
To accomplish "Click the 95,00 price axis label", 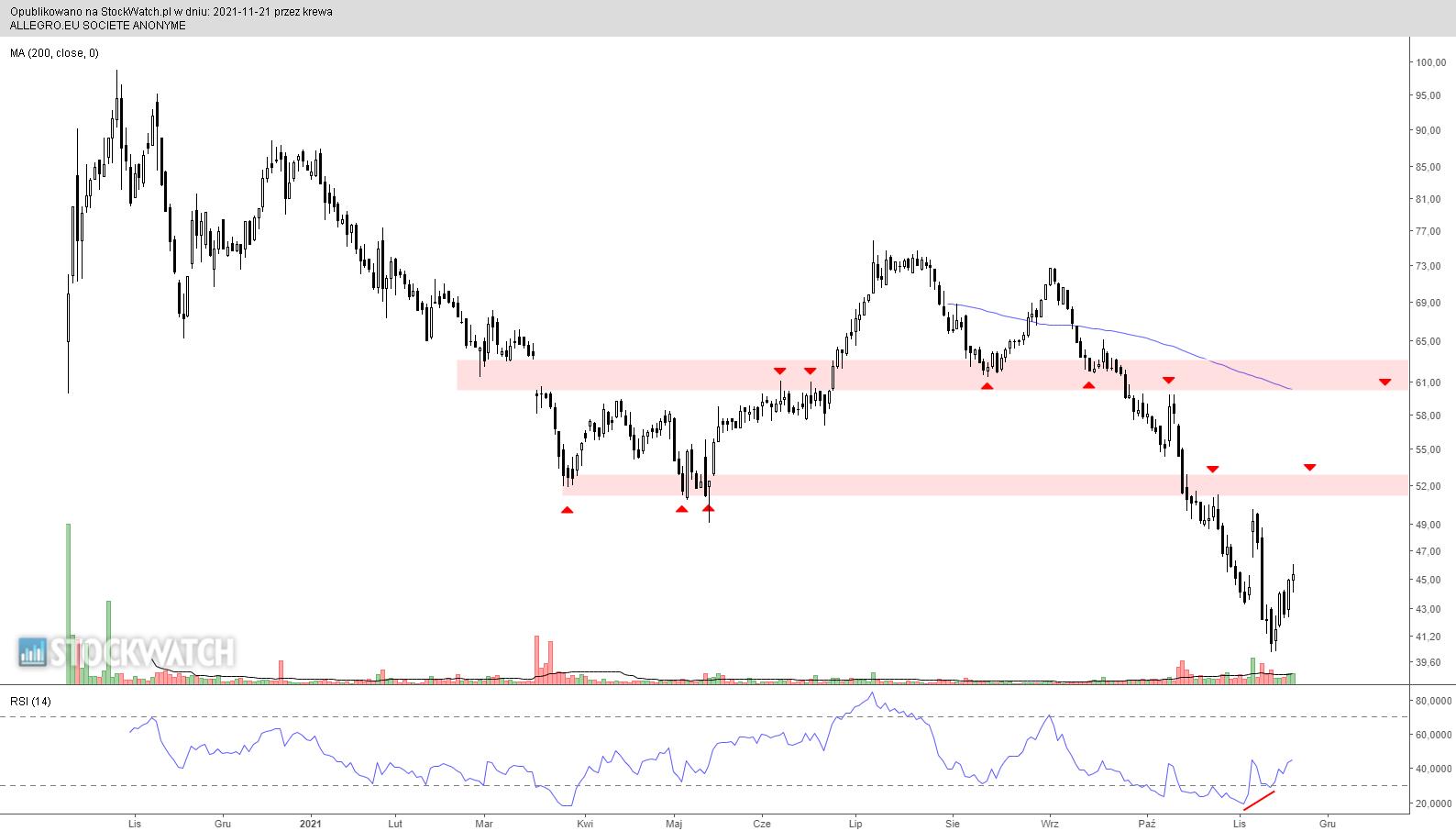I will click(1430, 96).
